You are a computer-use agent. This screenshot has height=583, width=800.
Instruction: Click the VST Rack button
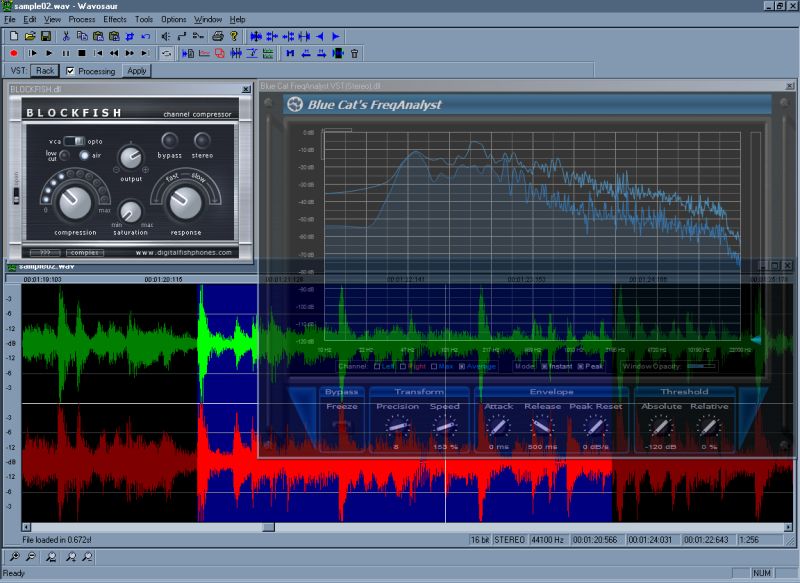45,71
